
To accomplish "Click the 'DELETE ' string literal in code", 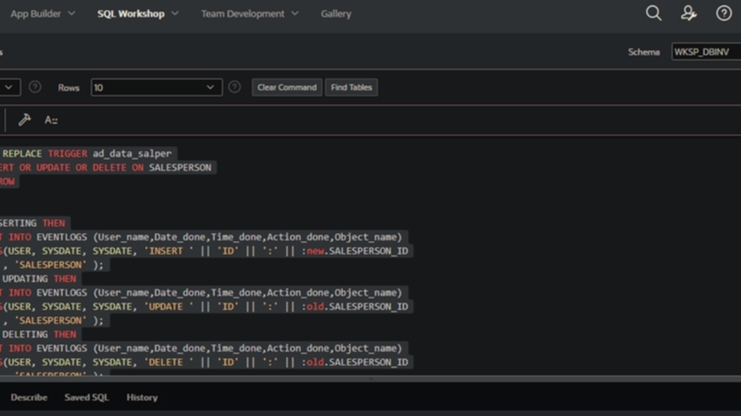I will pos(171,362).
